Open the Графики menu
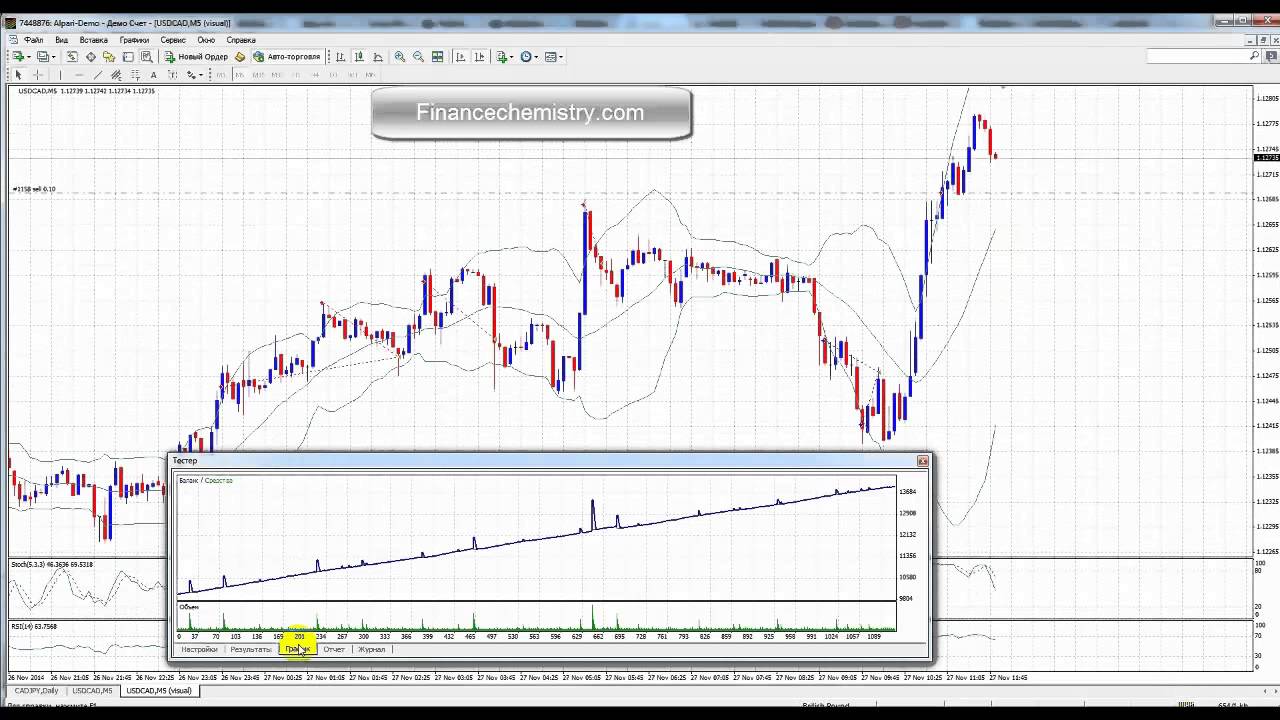 [x=134, y=40]
